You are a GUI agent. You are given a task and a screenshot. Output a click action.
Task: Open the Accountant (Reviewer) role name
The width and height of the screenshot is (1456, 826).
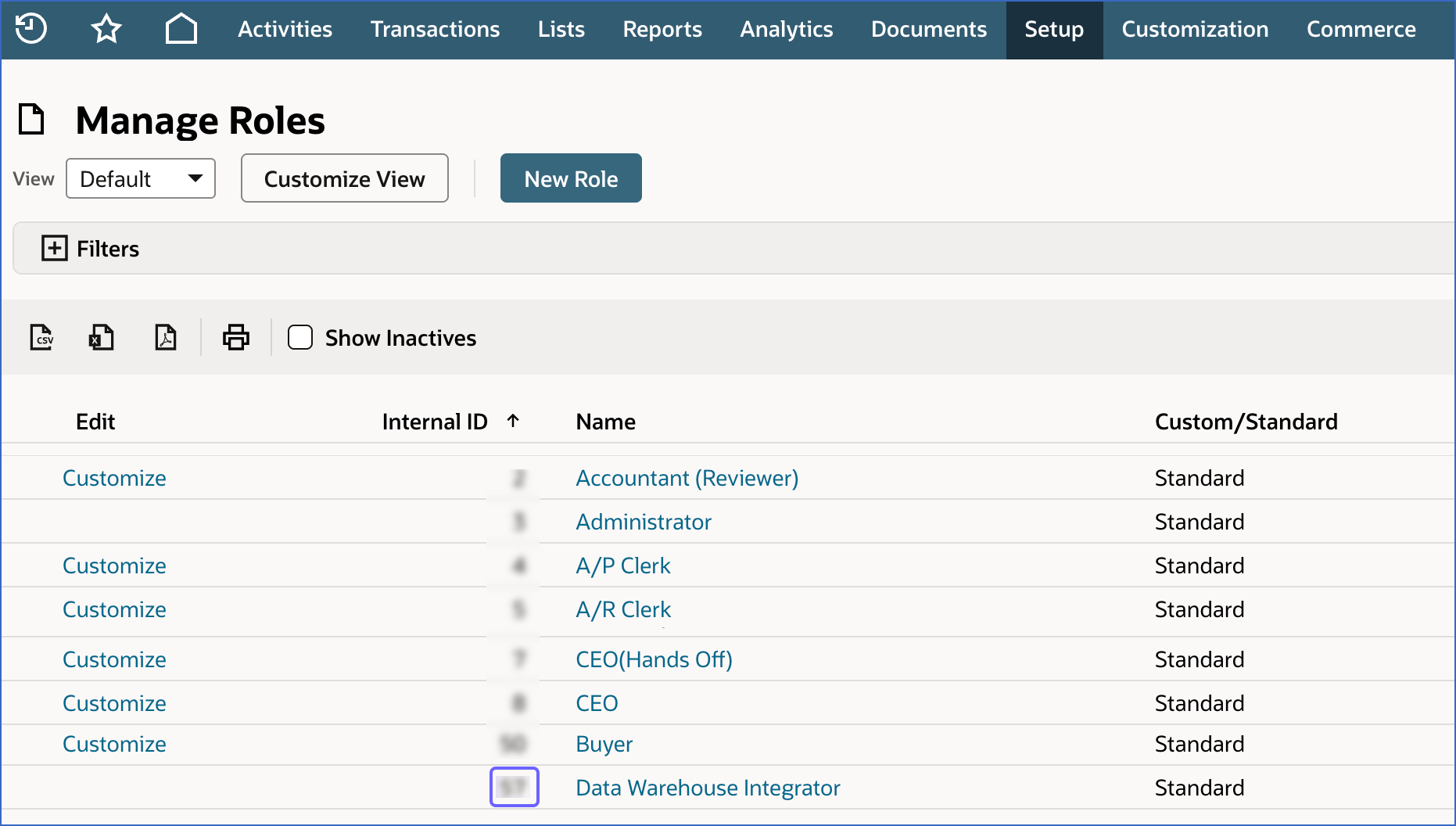tap(687, 478)
